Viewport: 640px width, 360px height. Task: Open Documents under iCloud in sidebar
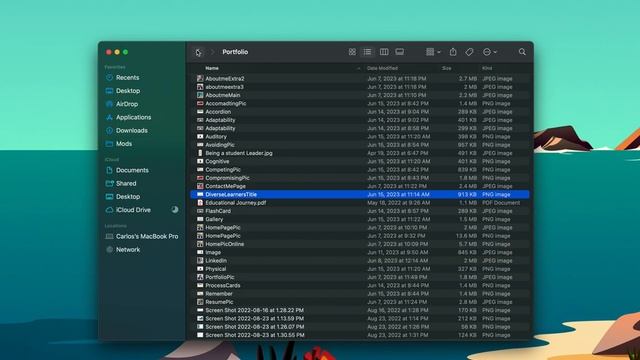pyautogui.click(x=132, y=170)
